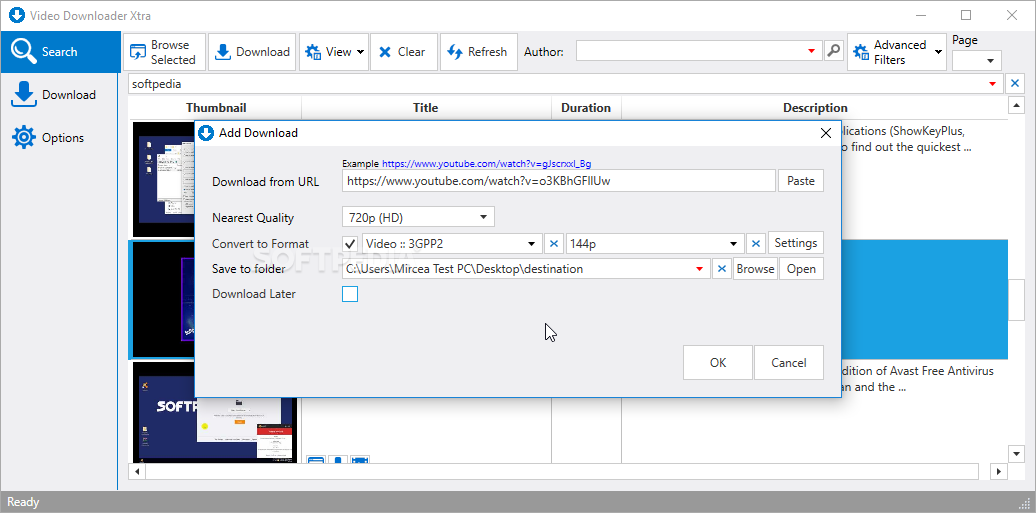The width and height of the screenshot is (1036, 513).
Task: Open the 144p resolution dropdown
Action: (x=655, y=243)
